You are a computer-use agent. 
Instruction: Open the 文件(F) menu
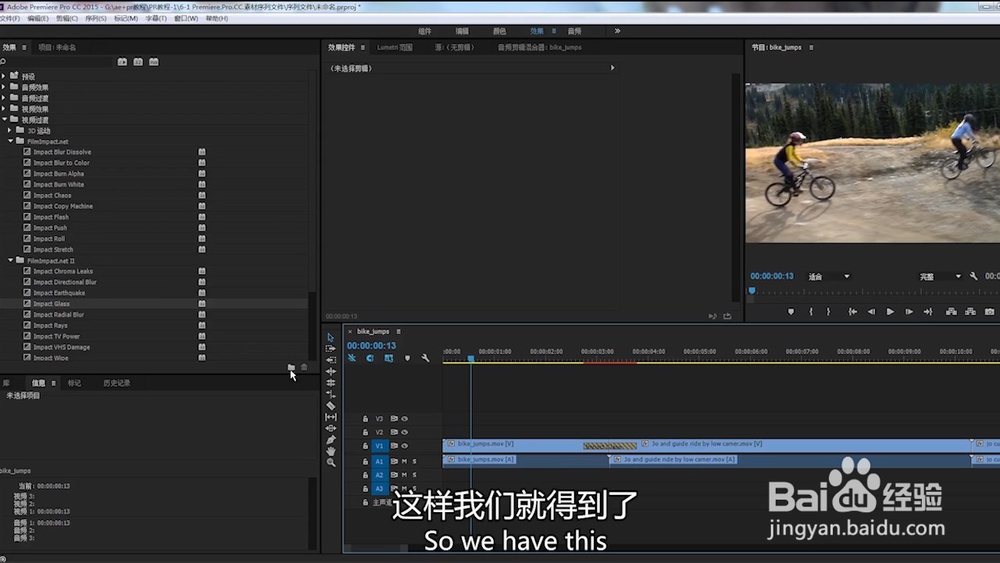[10, 18]
